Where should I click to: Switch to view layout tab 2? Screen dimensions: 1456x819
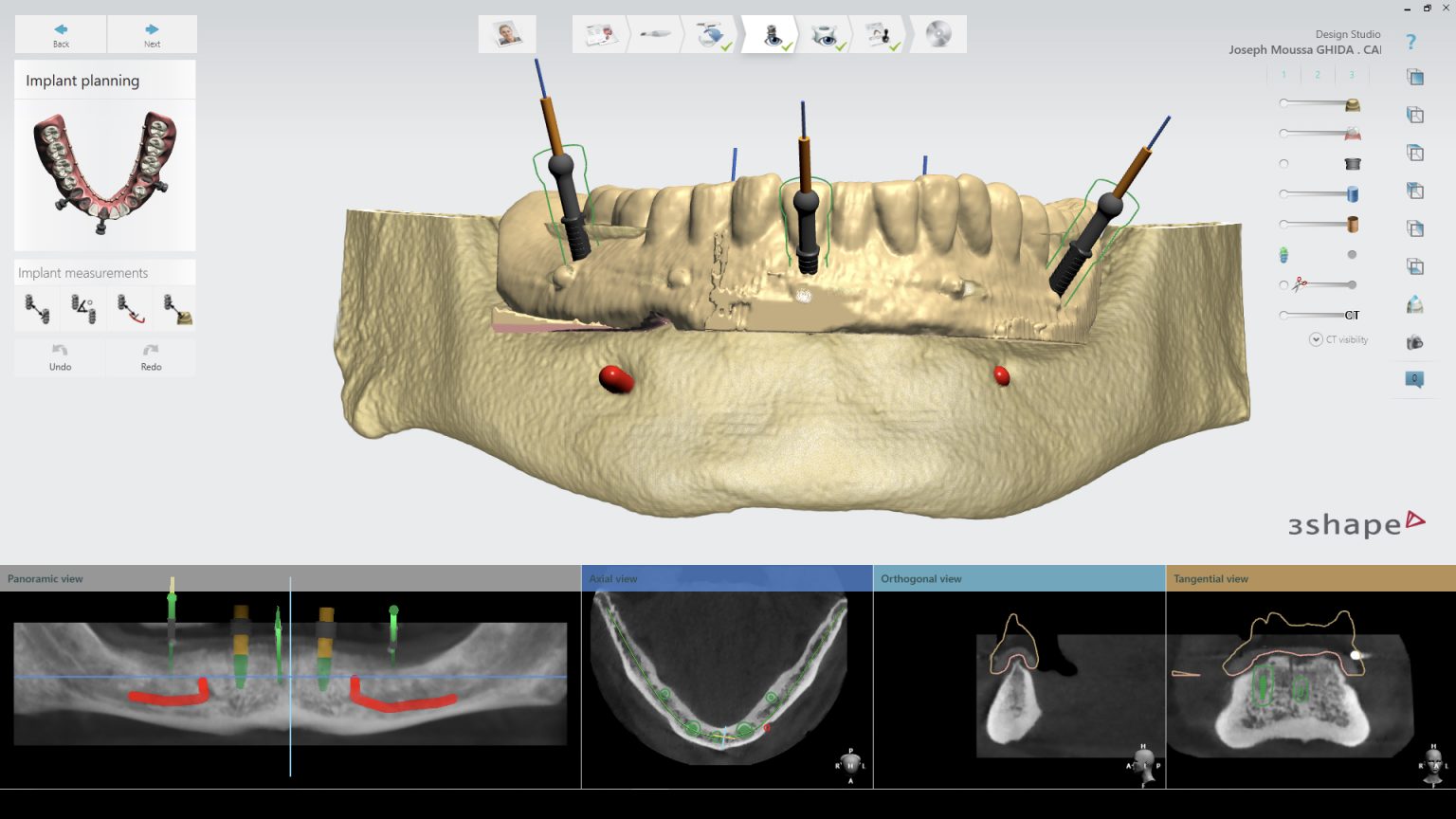pos(1317,74)
